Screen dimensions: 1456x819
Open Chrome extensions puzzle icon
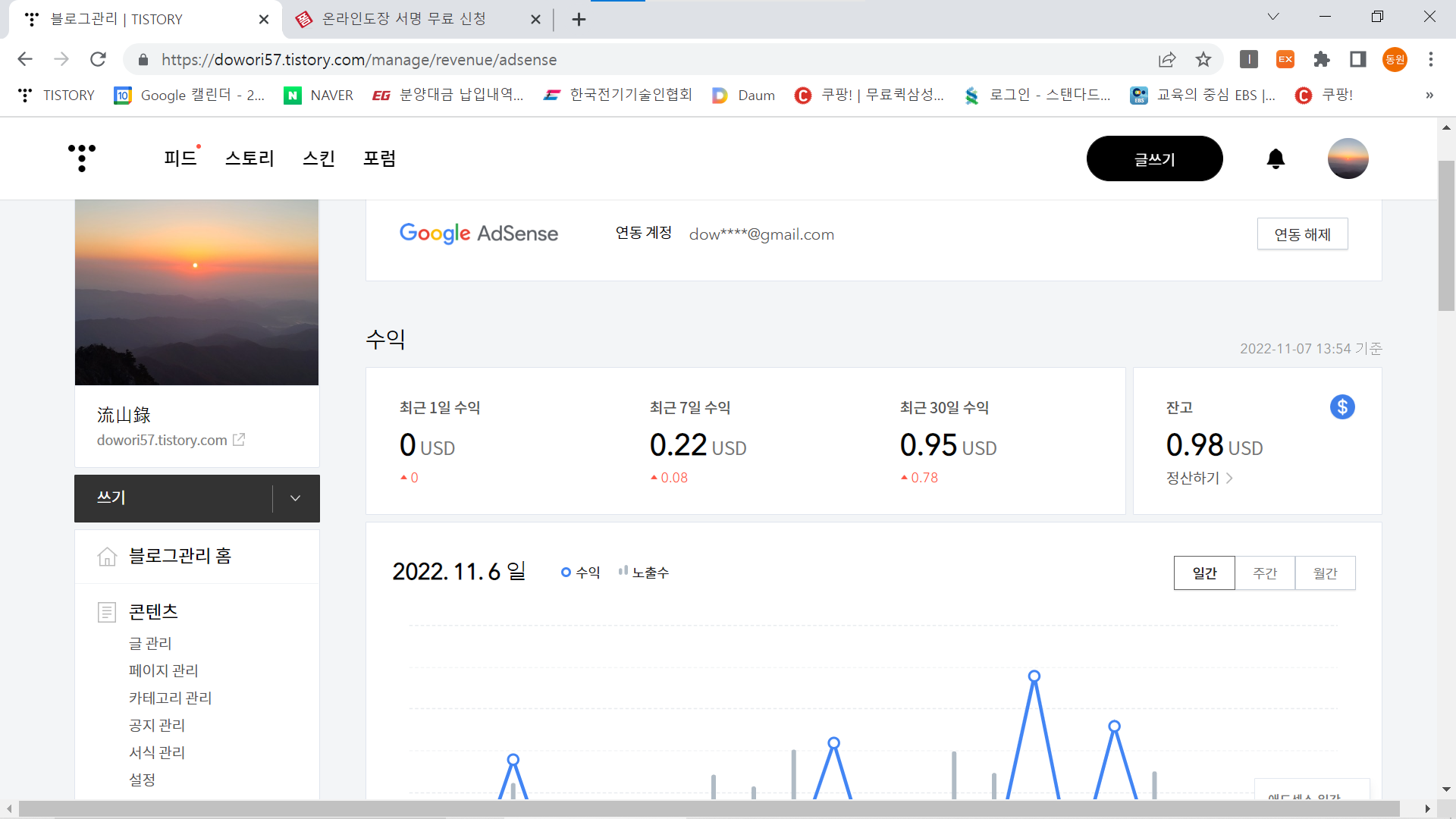point(1322,59)
